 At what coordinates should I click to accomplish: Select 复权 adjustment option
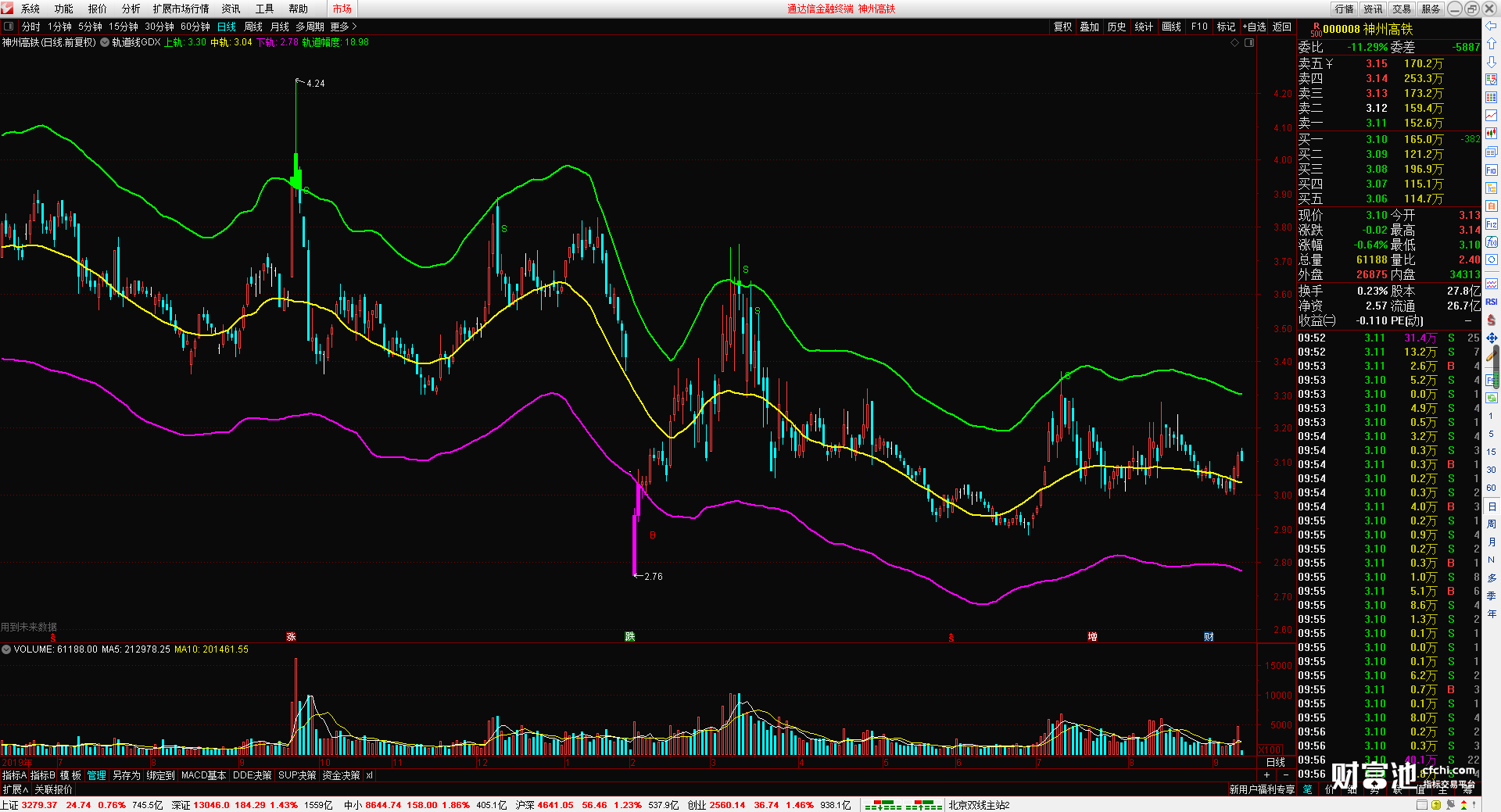[x=1062, y=27]
